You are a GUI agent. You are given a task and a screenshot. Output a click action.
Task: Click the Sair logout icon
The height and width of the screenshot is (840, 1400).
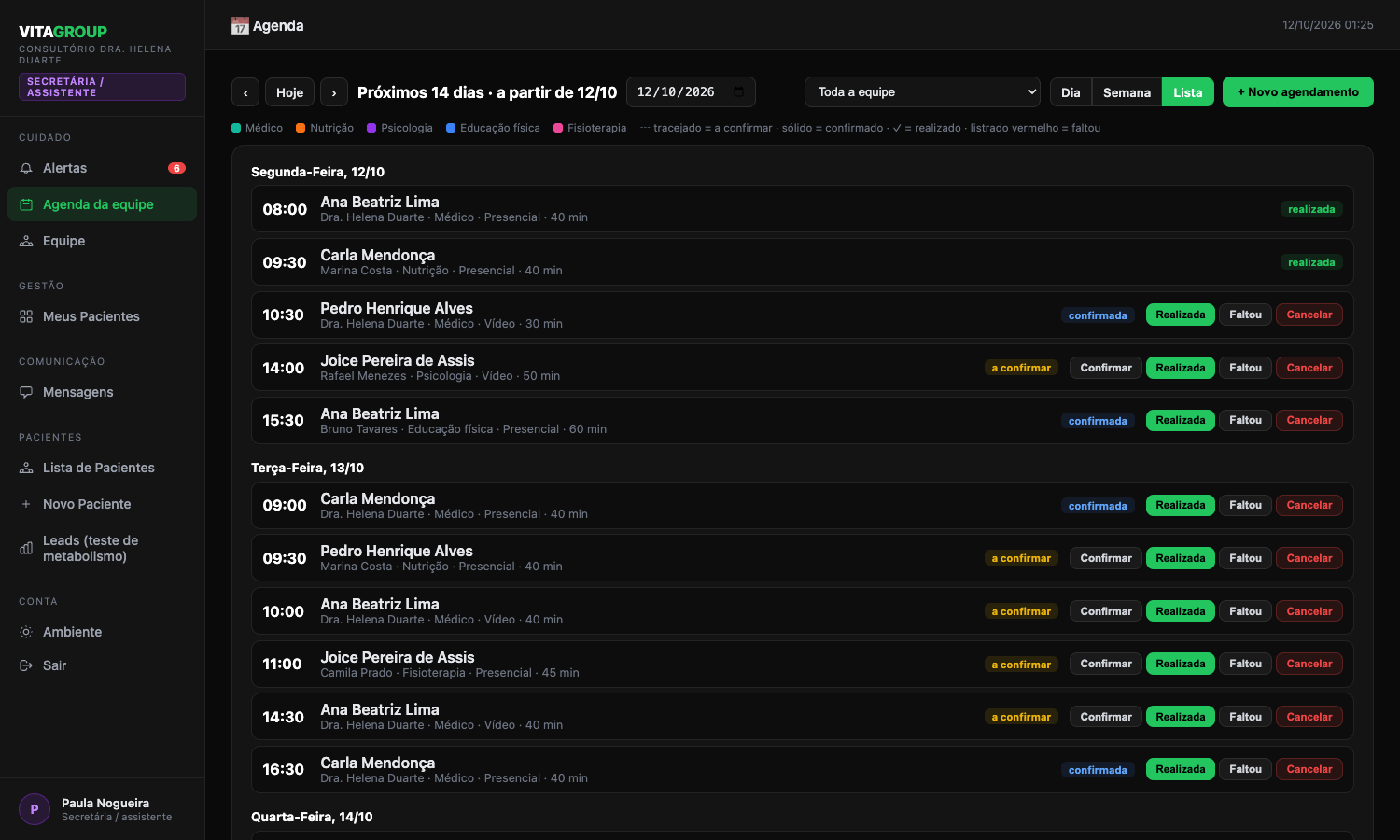(x=26, y=665)
